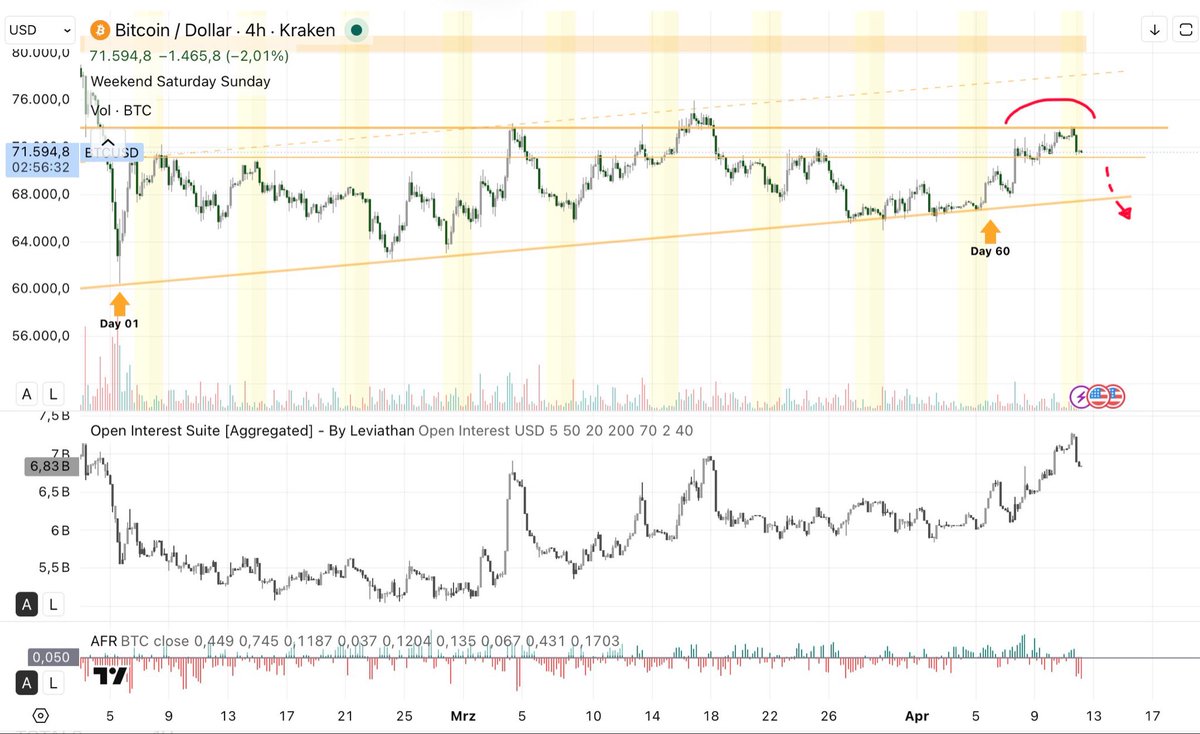Screen dimensions: 1200x734
Task: Click the green market status dot
Action: tap(355, 30)
